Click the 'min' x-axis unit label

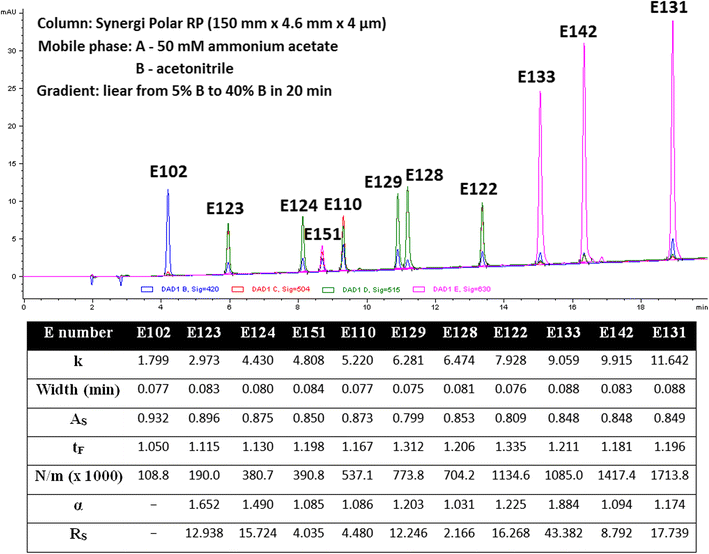[702, 308]
